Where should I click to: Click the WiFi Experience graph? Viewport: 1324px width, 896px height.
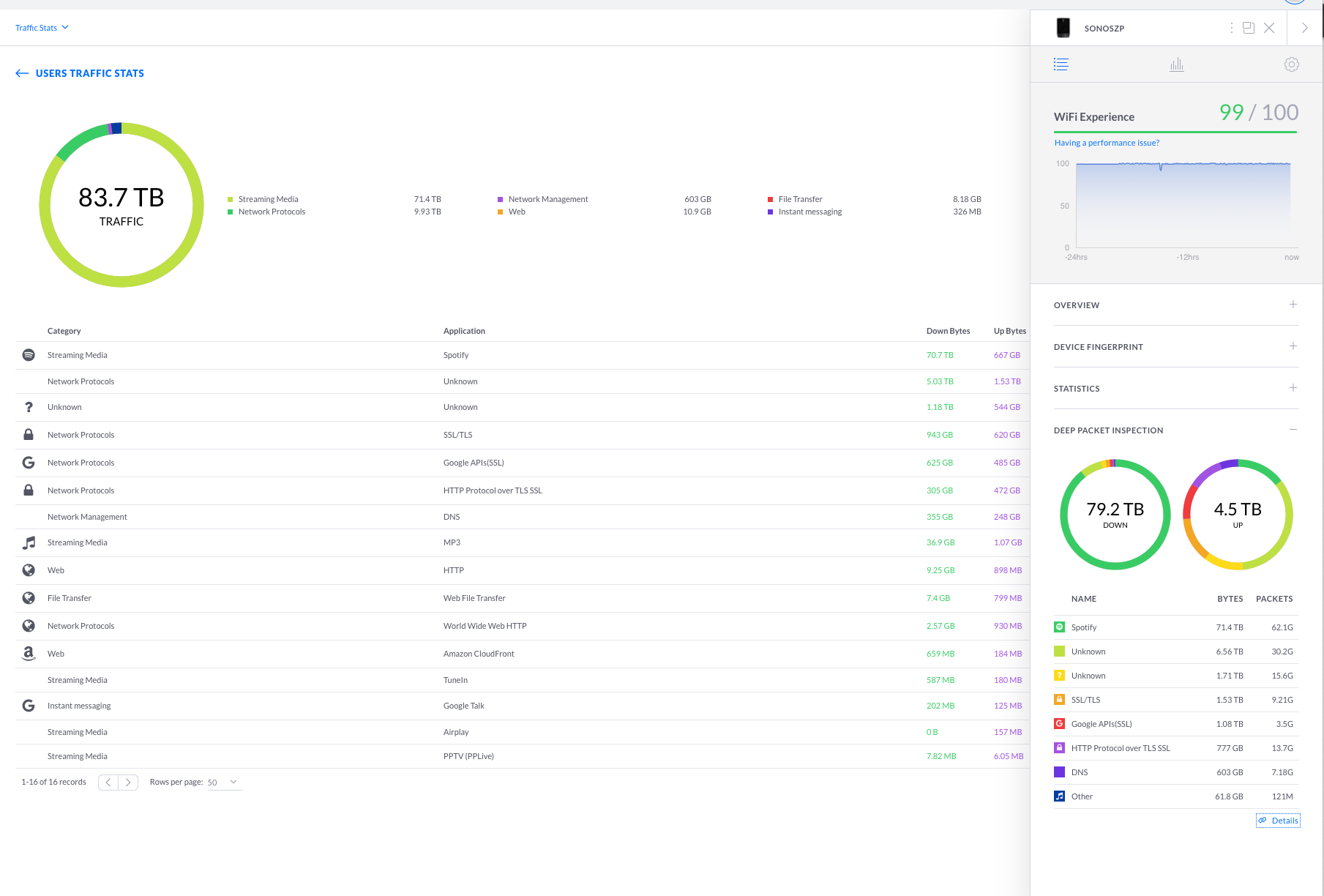point(1183,205)
